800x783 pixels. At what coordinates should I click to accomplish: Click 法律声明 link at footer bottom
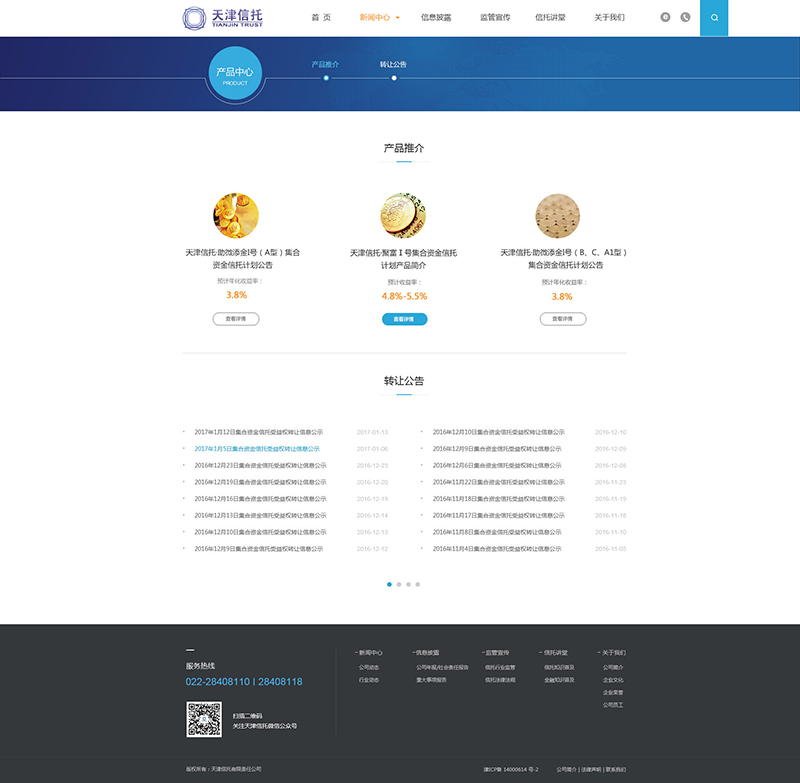(591, 769)
